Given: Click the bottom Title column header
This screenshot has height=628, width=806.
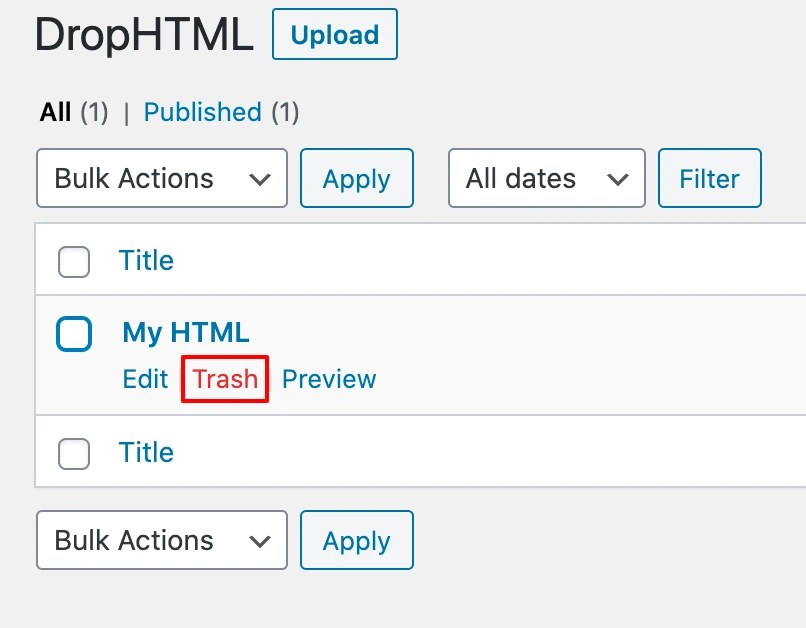Looking at the screenshot, I should (146, 453).
